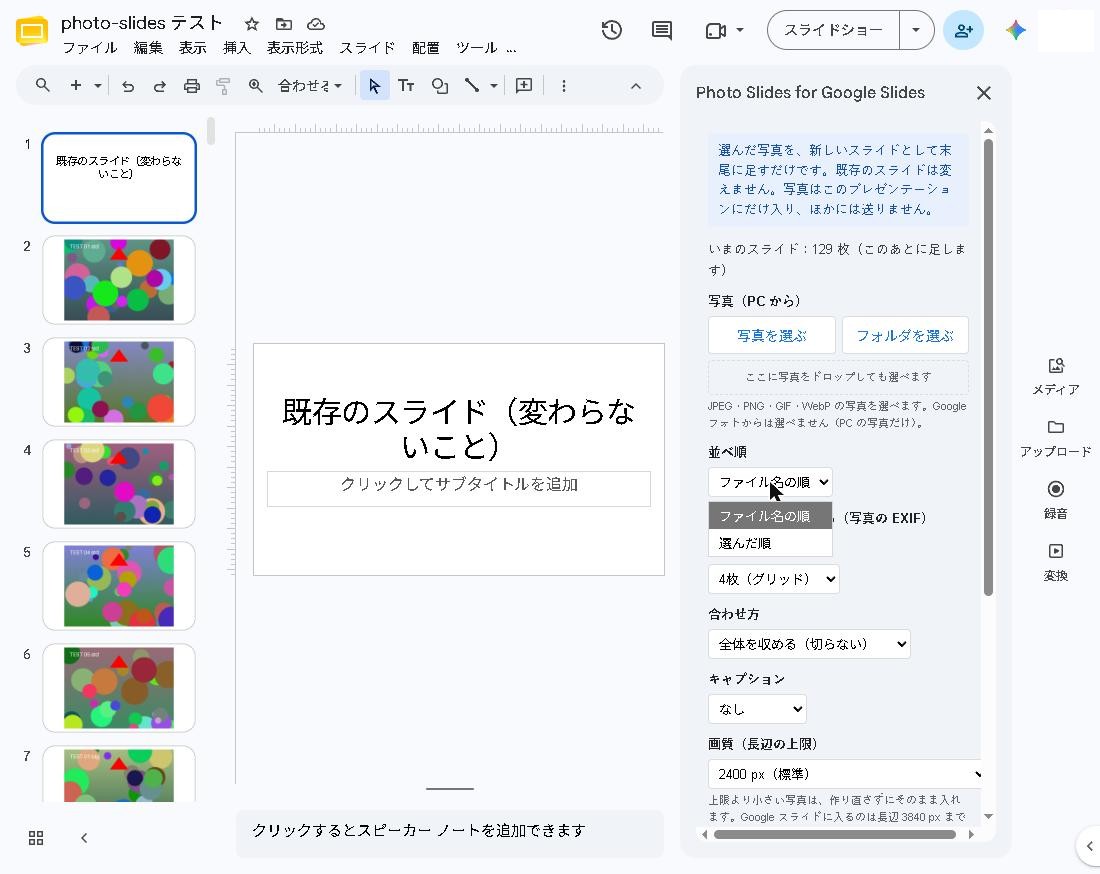Click the share people icon

963,30
